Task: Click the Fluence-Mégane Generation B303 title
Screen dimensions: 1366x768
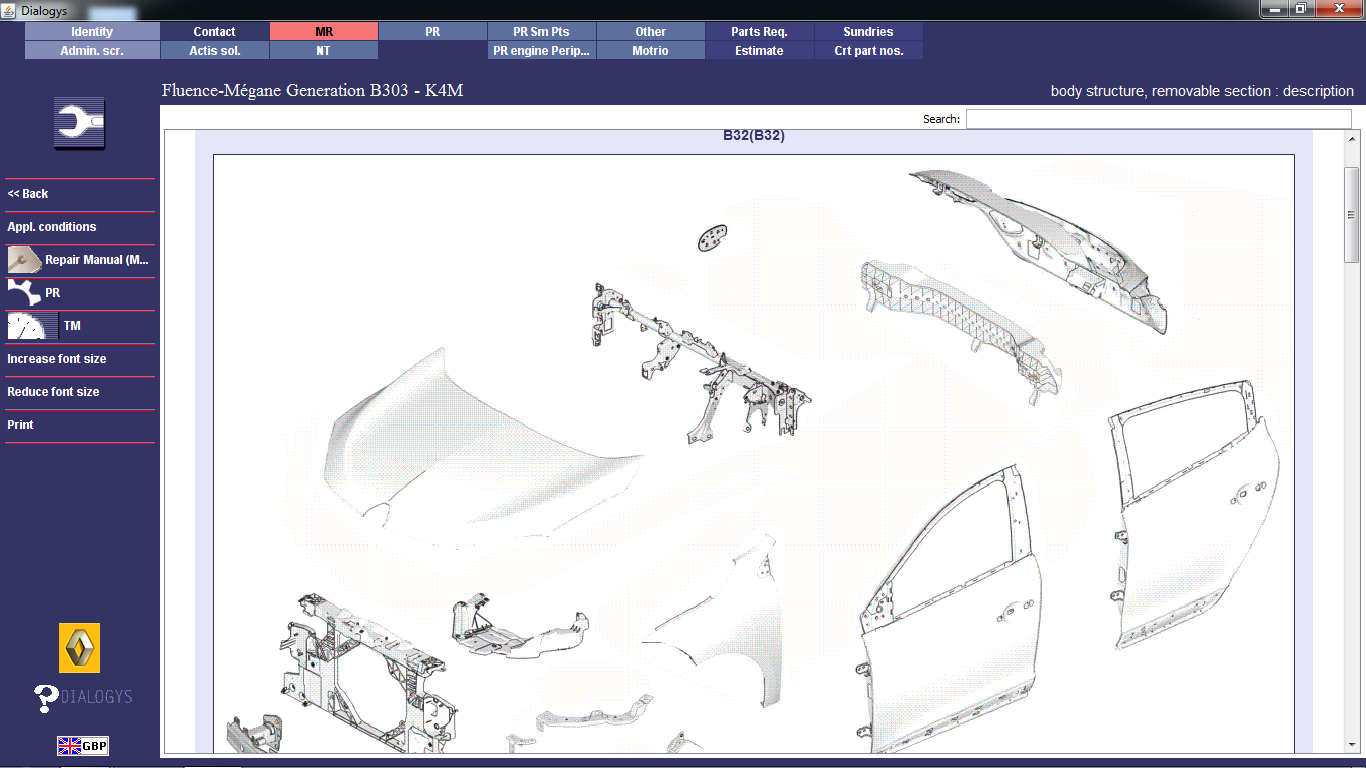Action: [312, 91]
